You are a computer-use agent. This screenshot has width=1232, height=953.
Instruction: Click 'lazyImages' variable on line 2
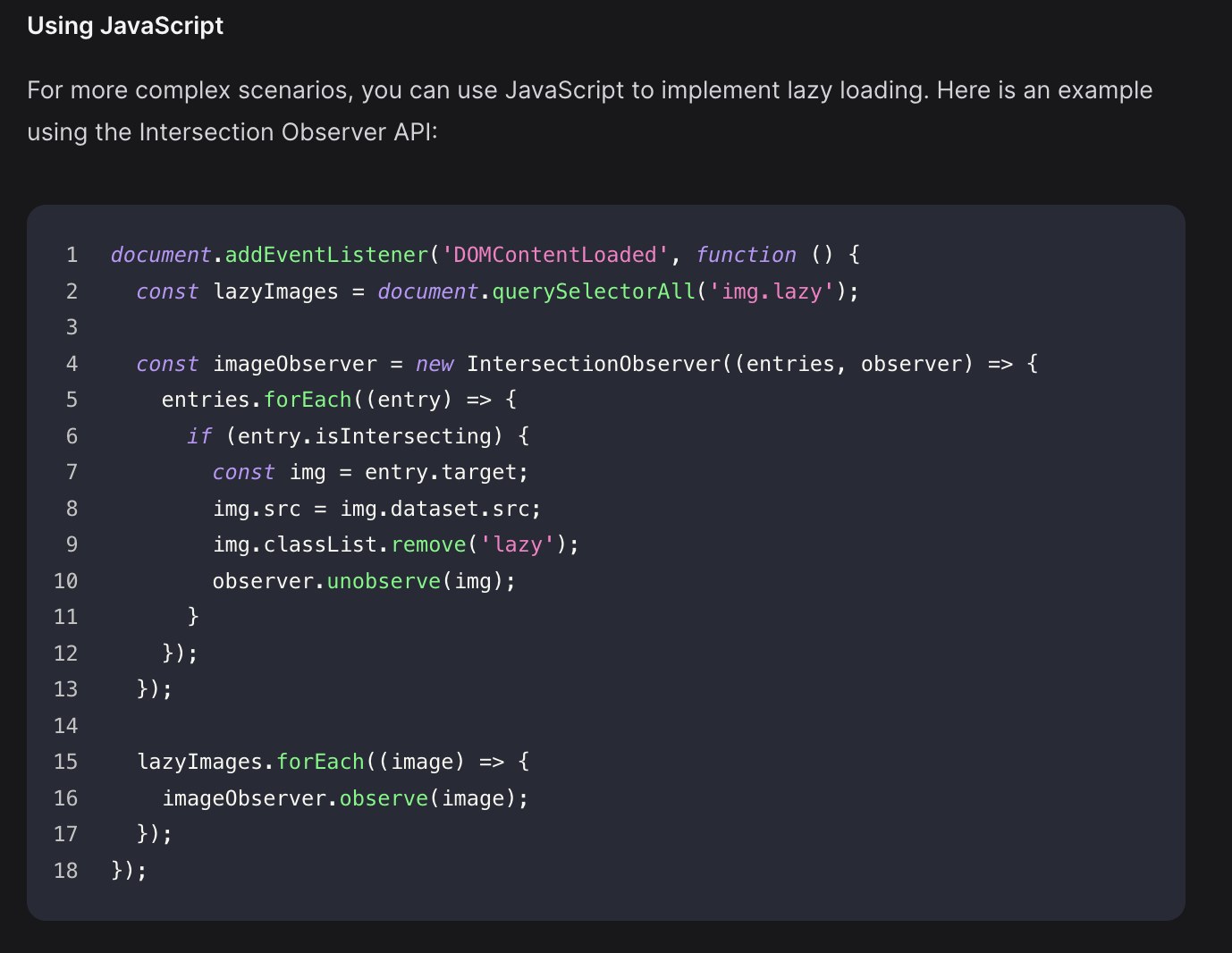tap(275, 291)
